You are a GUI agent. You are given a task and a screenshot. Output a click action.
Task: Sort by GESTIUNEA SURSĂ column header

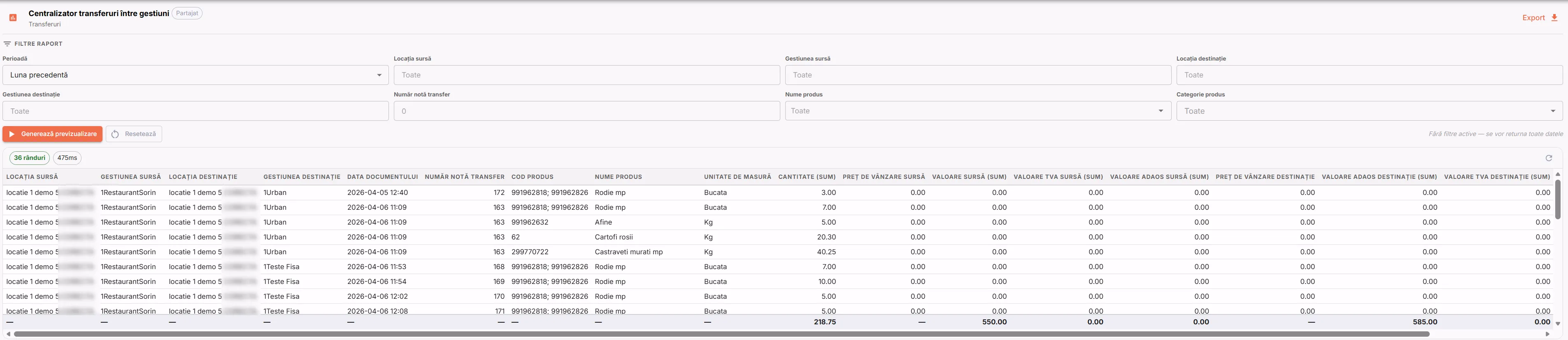click(131, 177)
